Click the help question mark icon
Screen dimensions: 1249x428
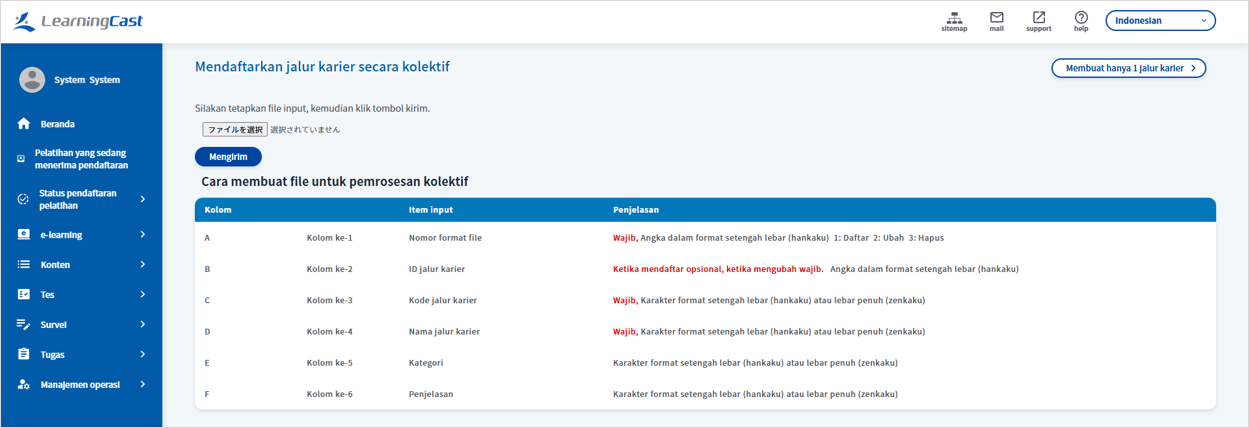1081,18
